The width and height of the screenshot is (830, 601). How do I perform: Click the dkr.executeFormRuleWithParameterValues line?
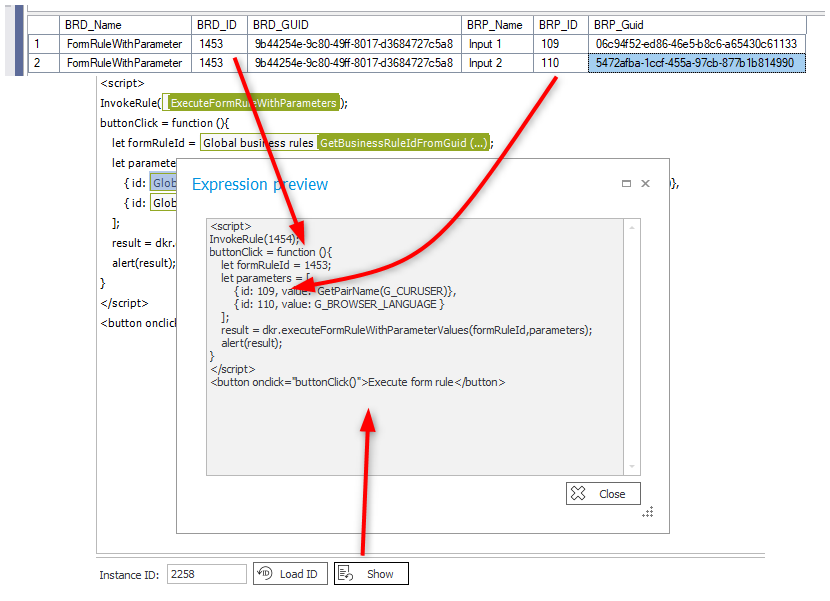[407, 330]
